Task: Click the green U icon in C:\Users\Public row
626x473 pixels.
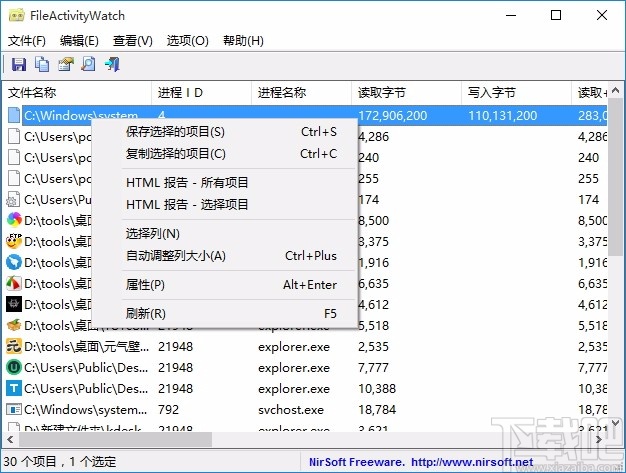Action: point(14,367)
